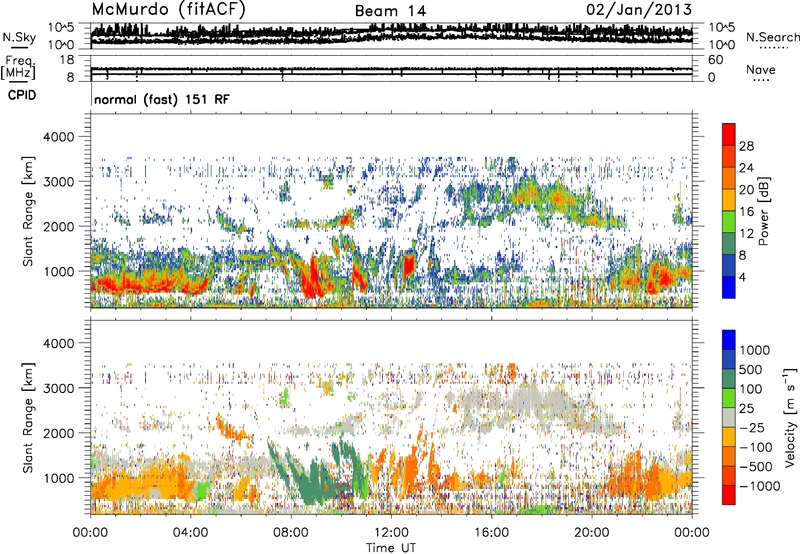Image resolution: width=800 pixels, height=554 pixels.
Task: Click the CPID label
Action: click(x=22, y=95)
